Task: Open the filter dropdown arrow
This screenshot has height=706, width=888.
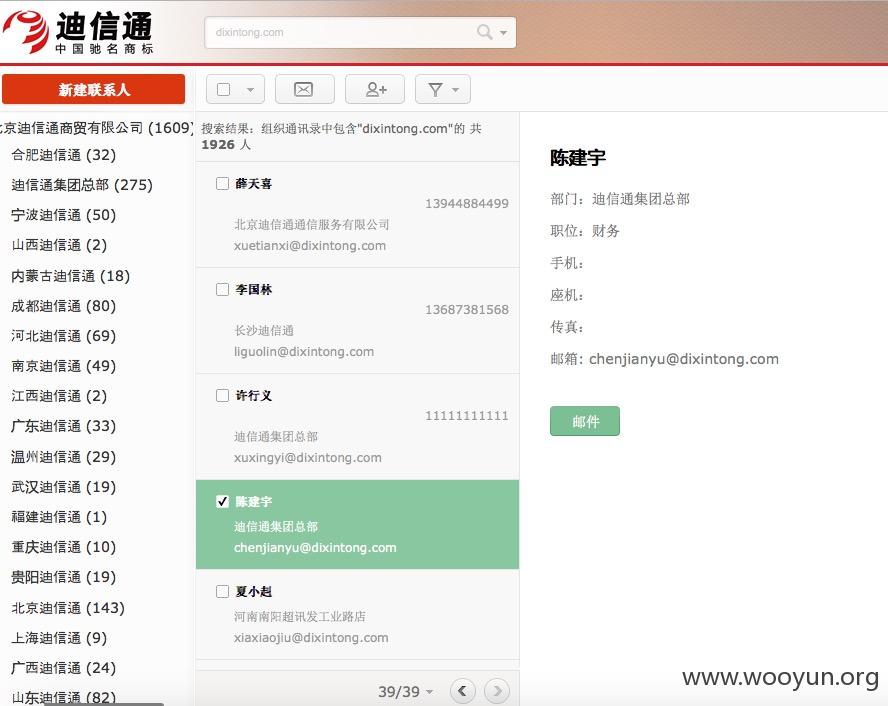Action: 456,89
